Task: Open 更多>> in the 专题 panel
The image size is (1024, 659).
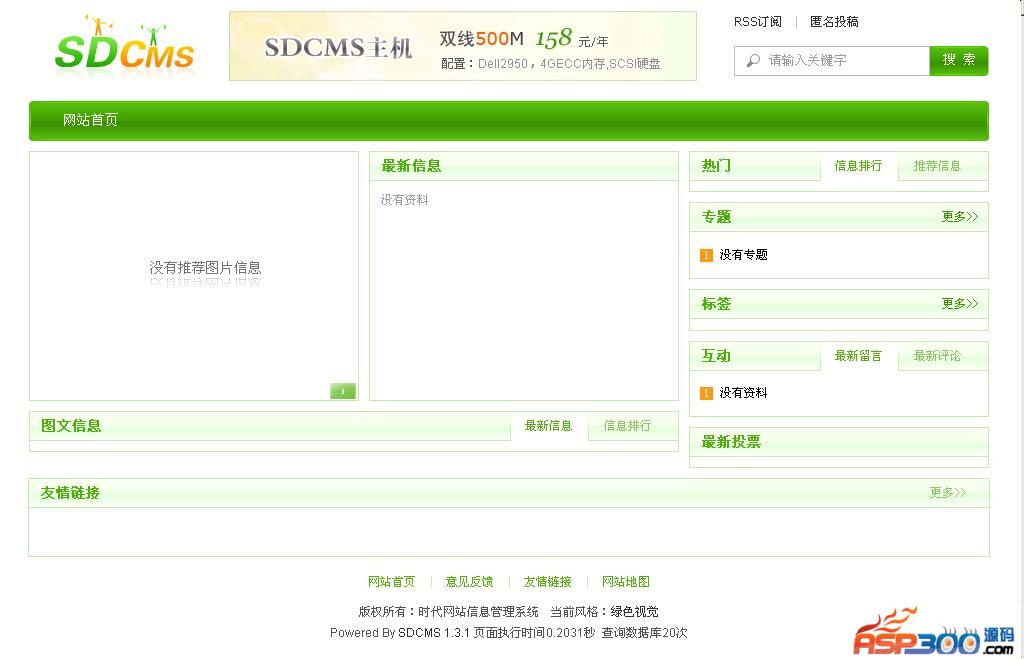Action: 959,217
